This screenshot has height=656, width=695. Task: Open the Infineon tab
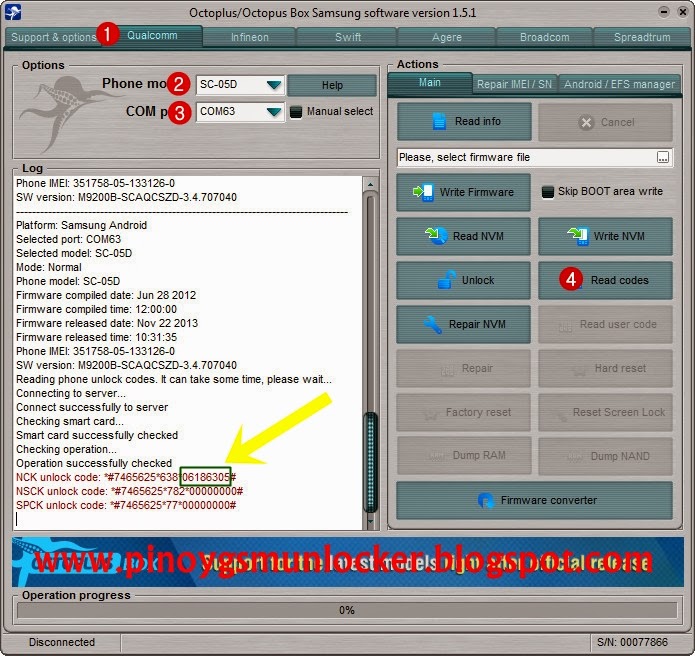[250, 37]
